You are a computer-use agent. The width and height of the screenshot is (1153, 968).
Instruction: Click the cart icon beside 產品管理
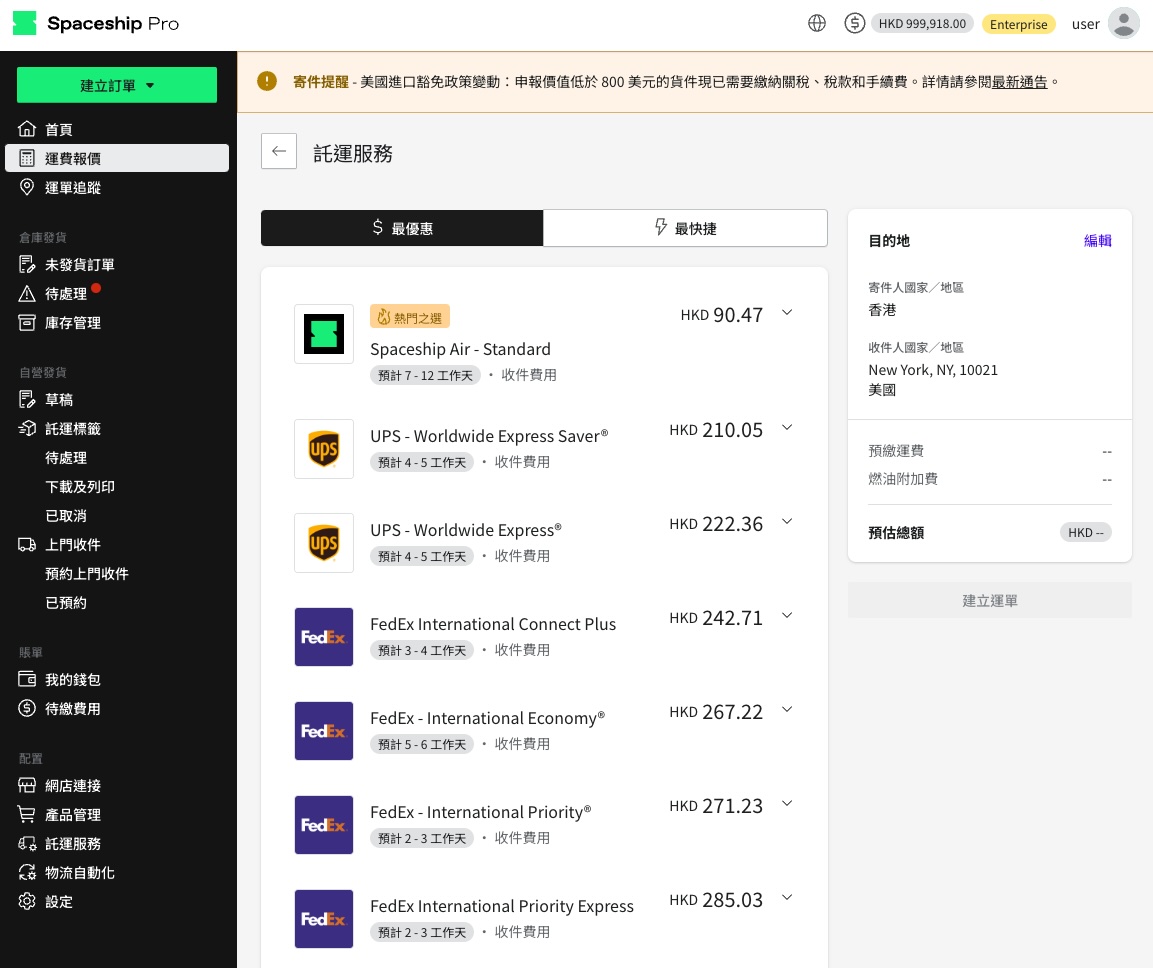pos(26,814)
